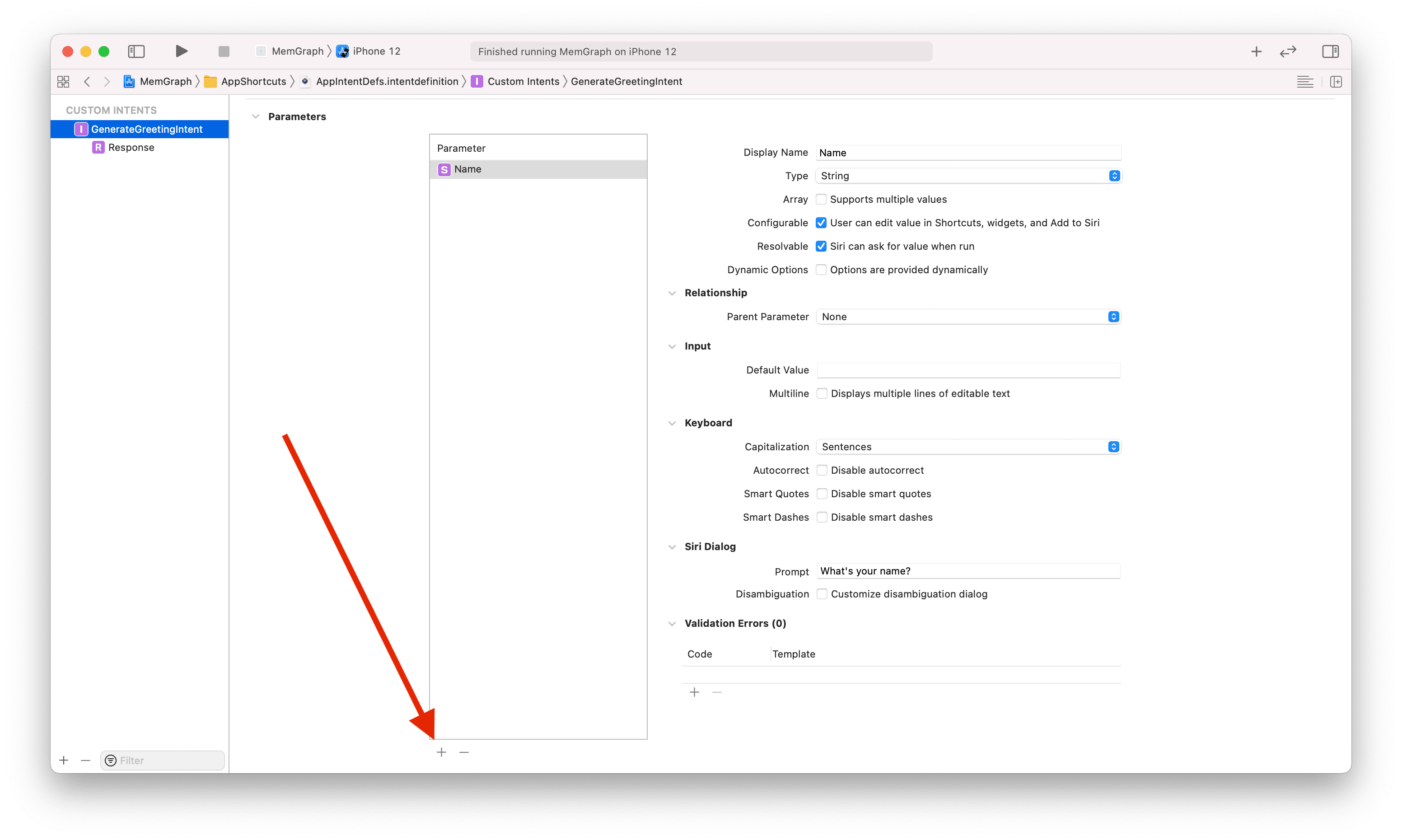Select the Name parameter row
1402x840 pixels.
(x=537, y=169)
